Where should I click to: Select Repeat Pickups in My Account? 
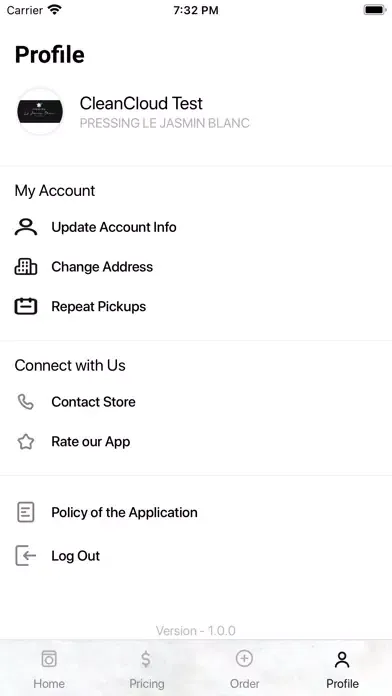pyautogui.click(x=99, y=307)
